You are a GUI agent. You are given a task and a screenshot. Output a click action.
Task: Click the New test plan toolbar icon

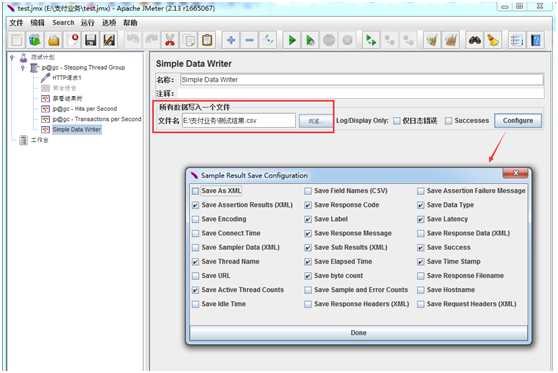click(16, 40)
